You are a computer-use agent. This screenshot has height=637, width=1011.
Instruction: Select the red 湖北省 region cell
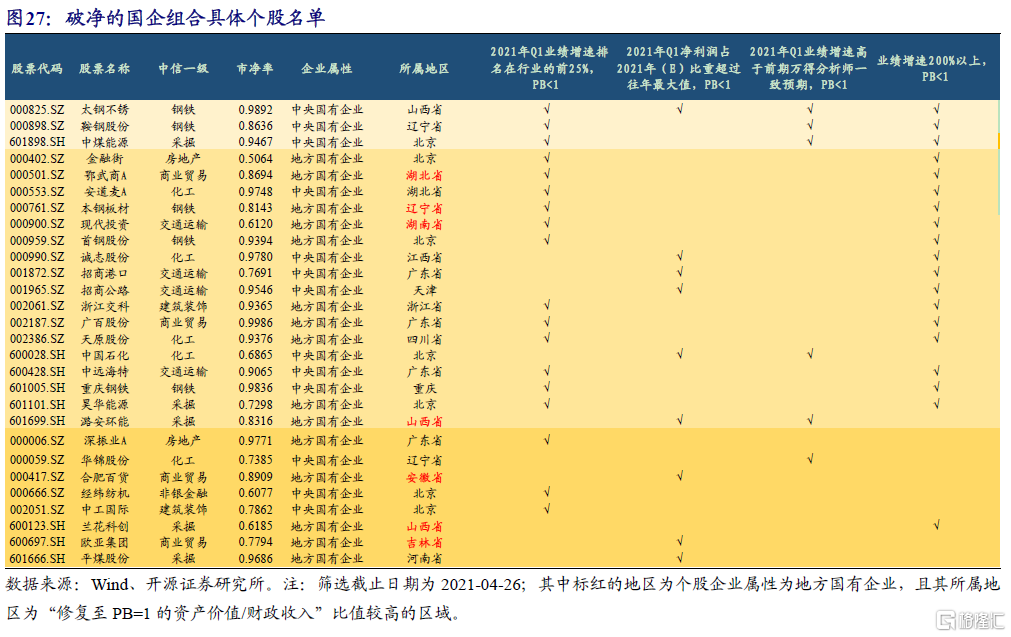[424, 175]
